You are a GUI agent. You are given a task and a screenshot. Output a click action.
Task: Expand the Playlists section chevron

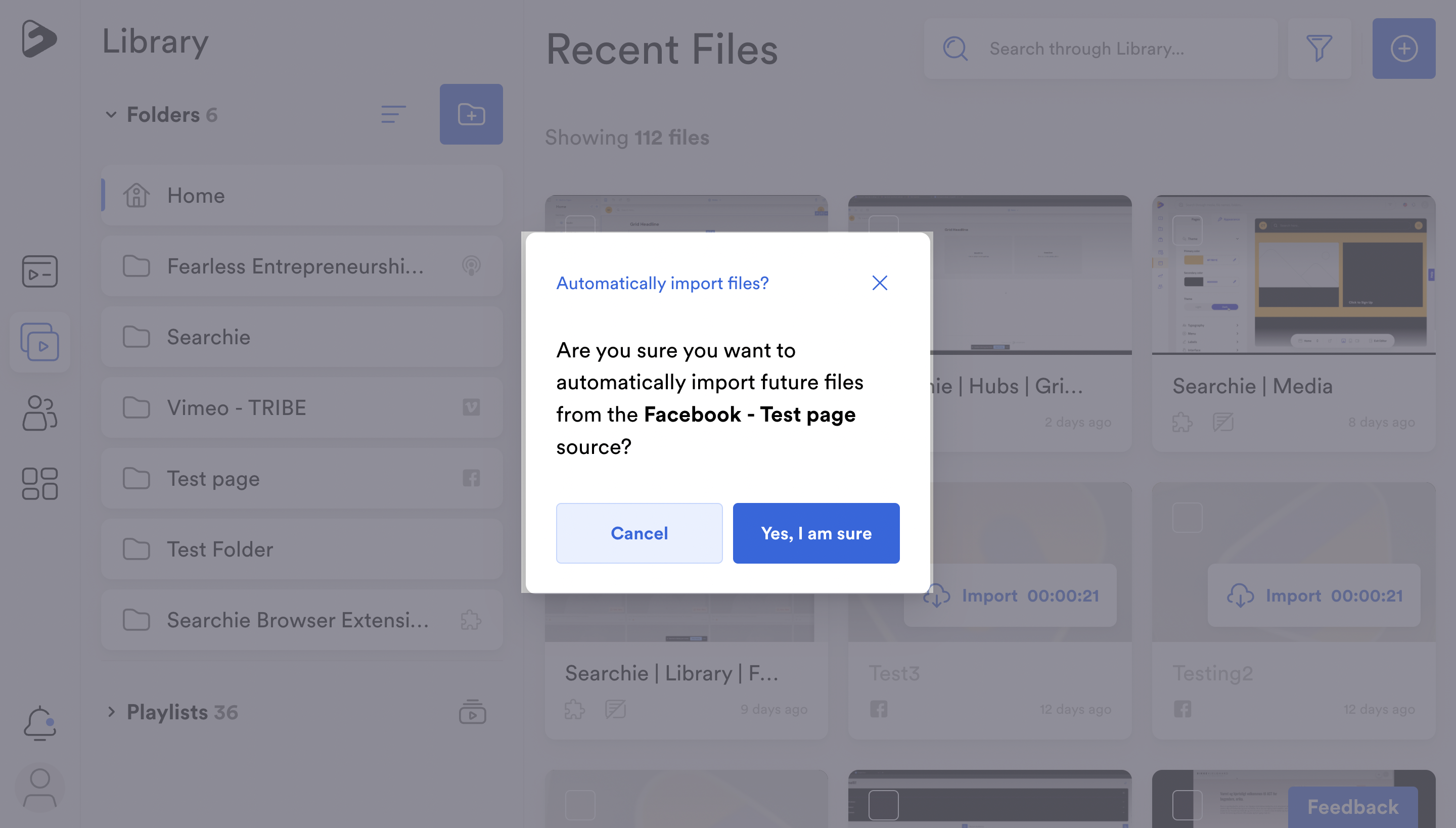coord(111,712)
